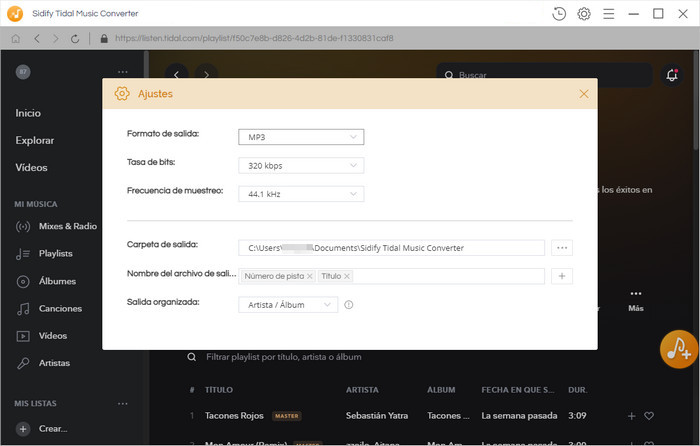The width and height of the screenshot is (700, 446).
Task: Open Canciones in Mi Música
Action: (x=60, y=308)
